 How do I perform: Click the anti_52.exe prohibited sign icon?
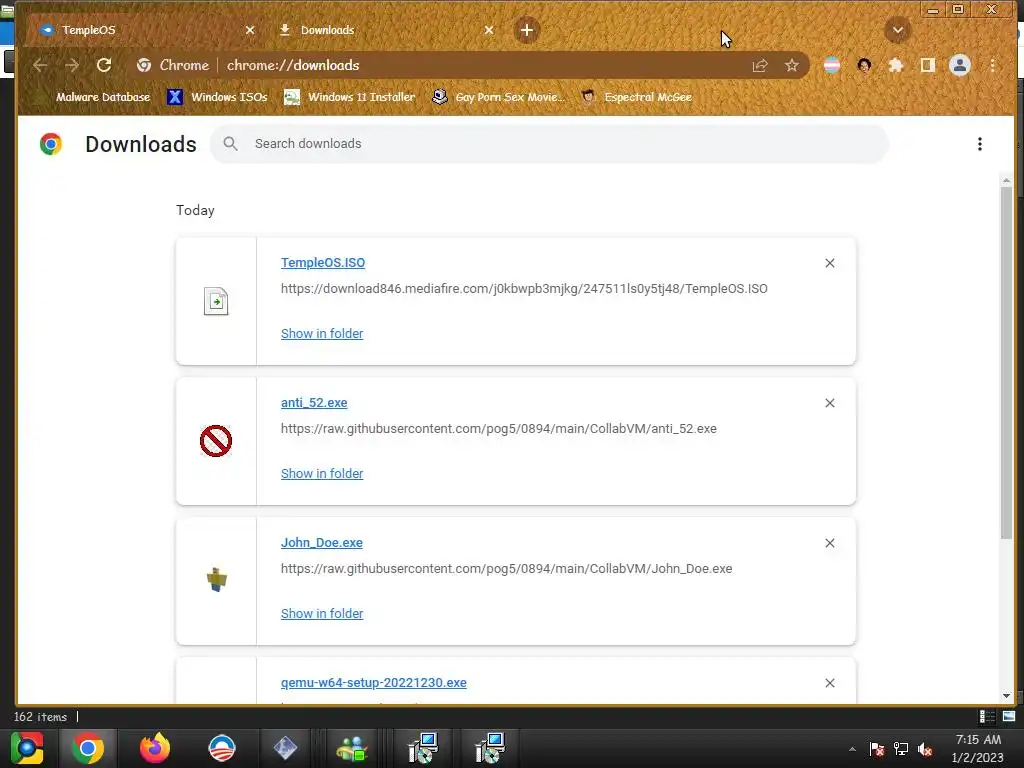click(216, 441)
